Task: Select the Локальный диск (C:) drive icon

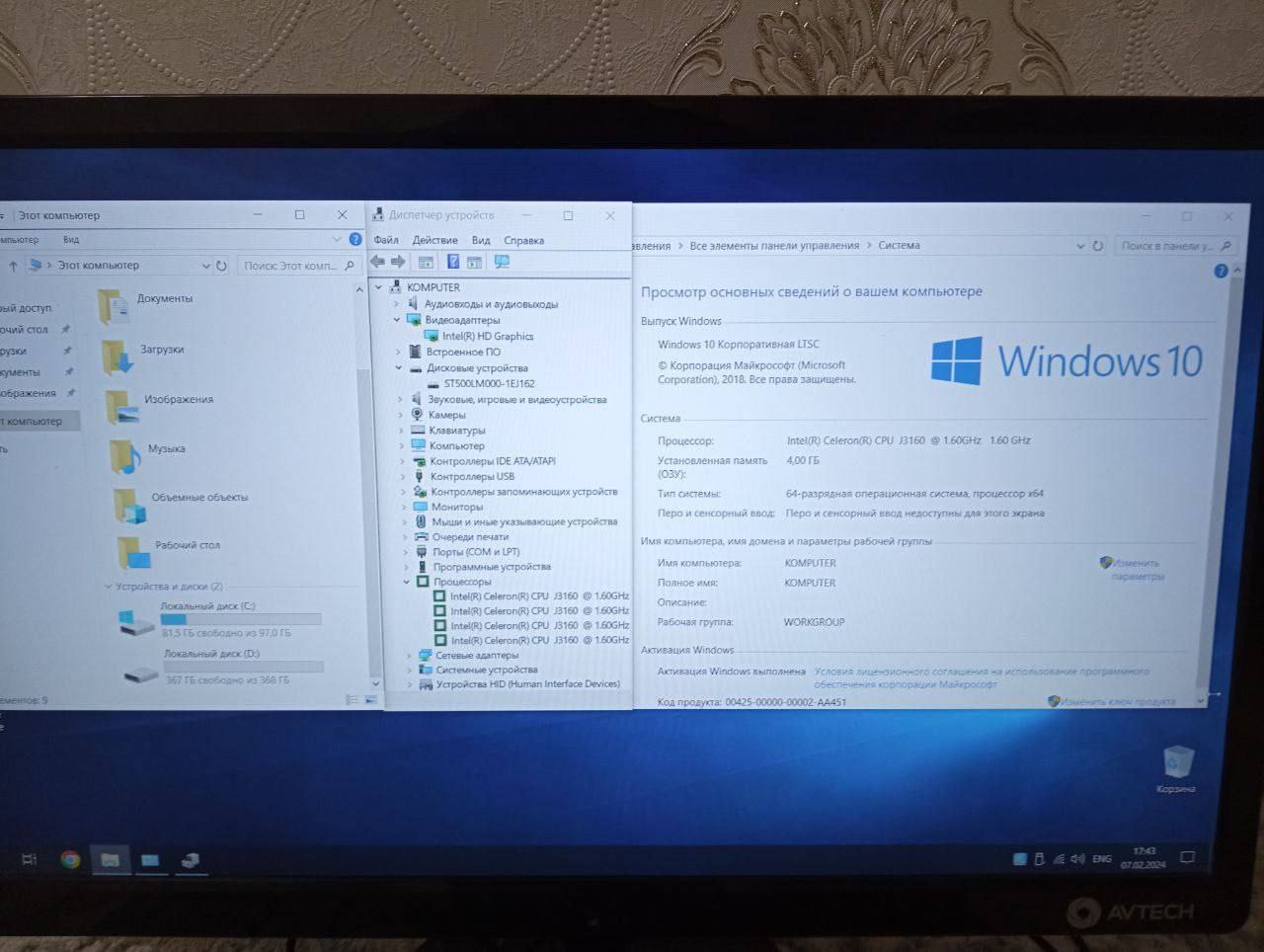Action: [x=134, y=621]
